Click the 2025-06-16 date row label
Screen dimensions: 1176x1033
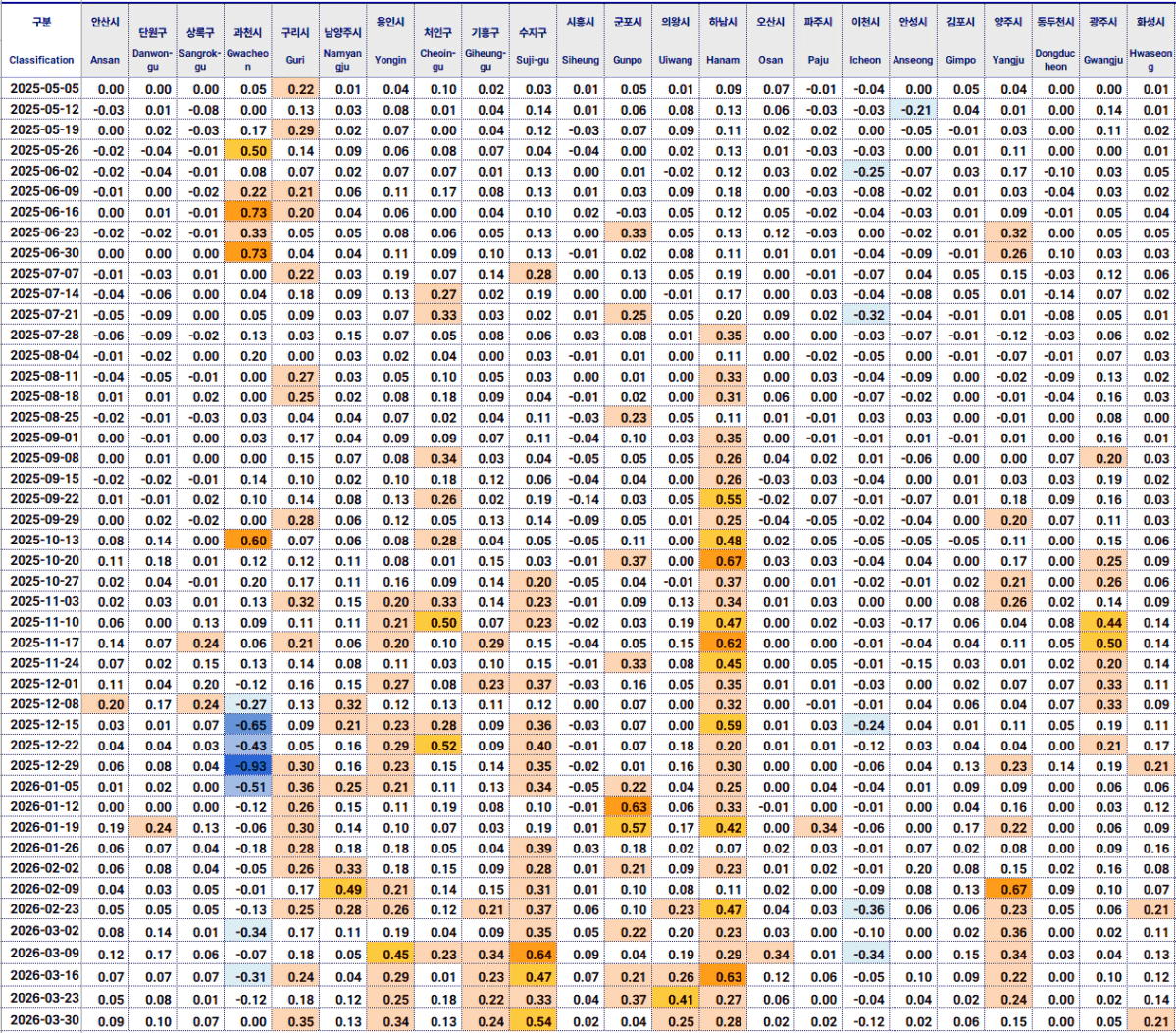pos(44,212)
